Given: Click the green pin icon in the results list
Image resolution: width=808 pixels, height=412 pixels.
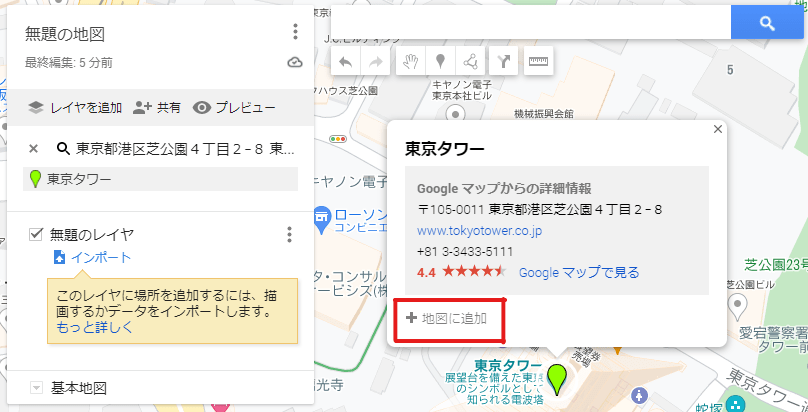Looking at the screenshot, I should pyautogui.click(x=36, y=179).
